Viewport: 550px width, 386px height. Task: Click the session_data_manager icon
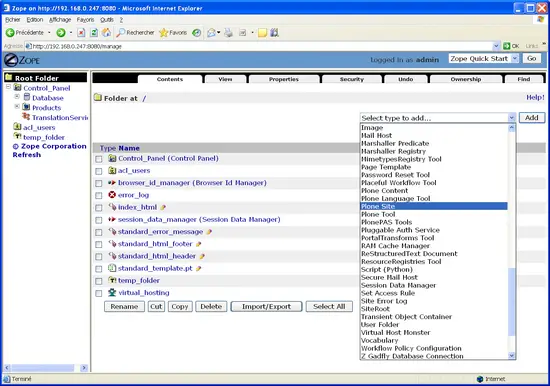click(112, 219)
